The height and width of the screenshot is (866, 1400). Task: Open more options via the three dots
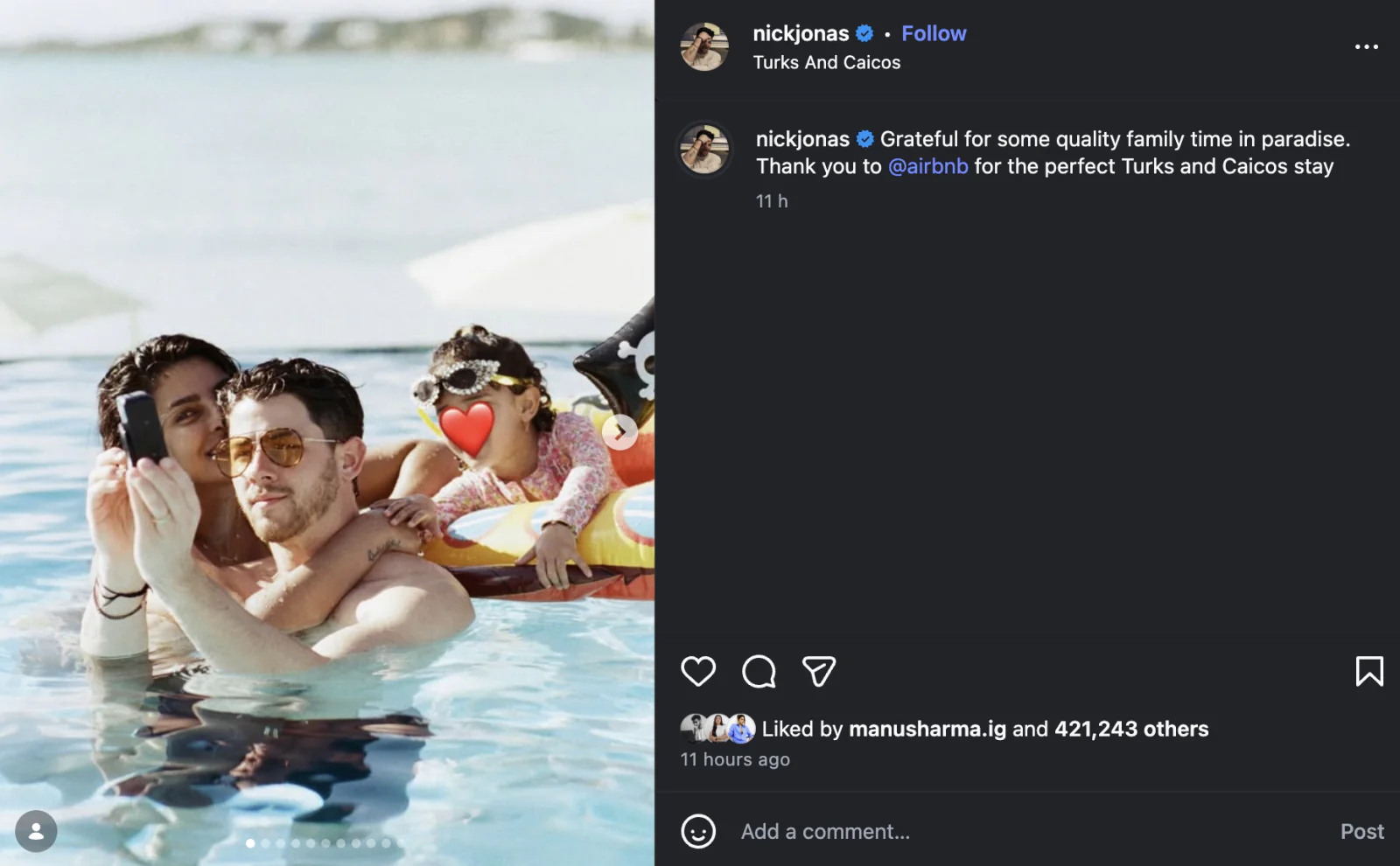point(1367,45)
